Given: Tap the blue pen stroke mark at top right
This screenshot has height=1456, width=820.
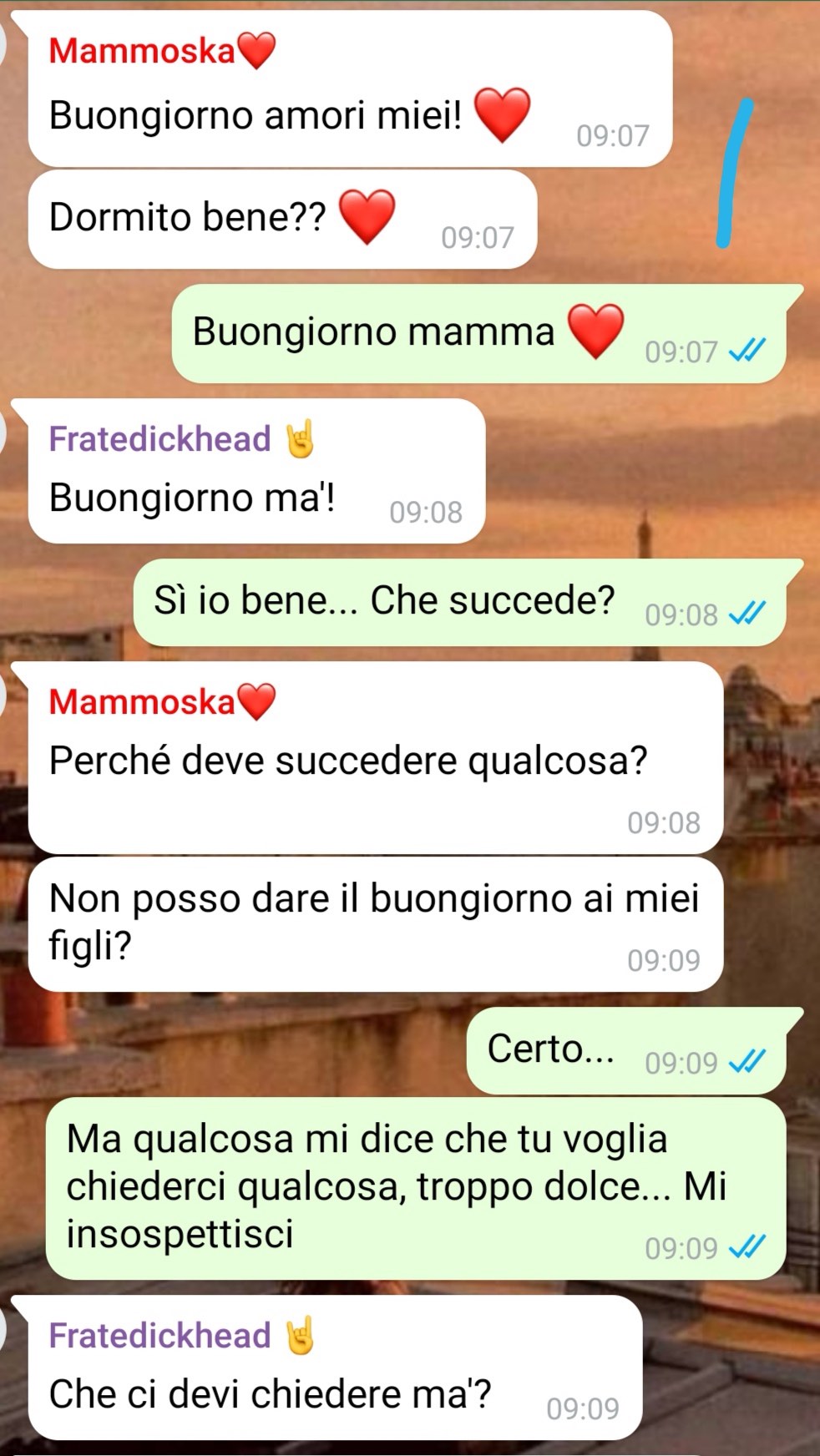Looking at the screenshot, I should point(735,174).
